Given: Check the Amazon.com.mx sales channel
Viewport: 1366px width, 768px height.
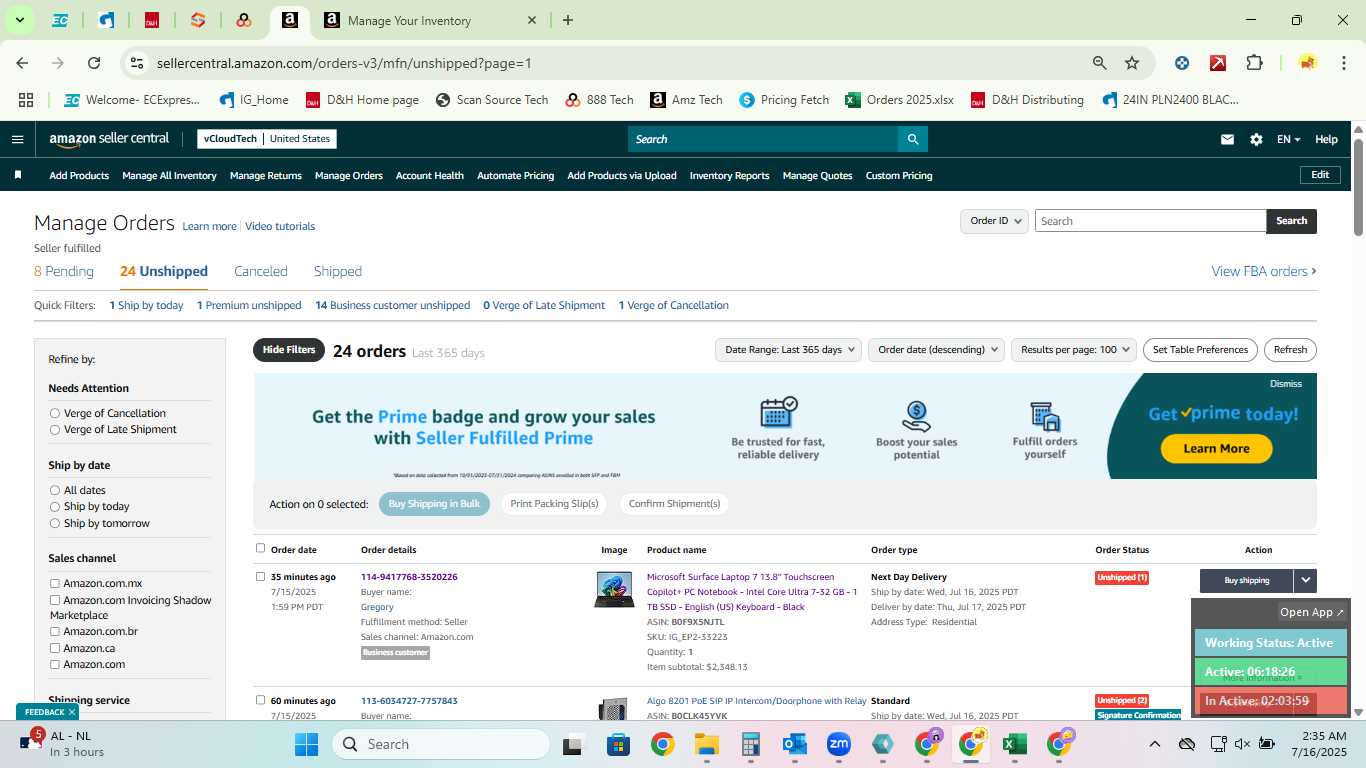Looking at the screenshot, I should coord(55,583).
